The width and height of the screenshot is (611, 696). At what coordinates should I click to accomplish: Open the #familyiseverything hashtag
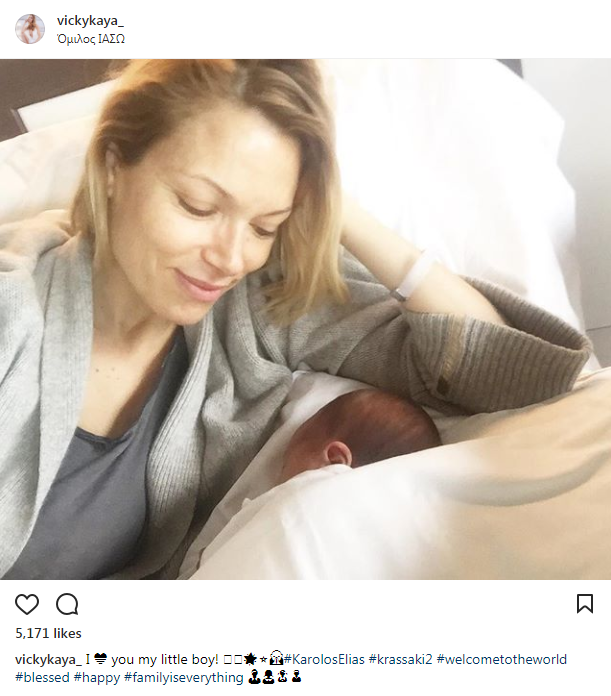click(184, 678)
